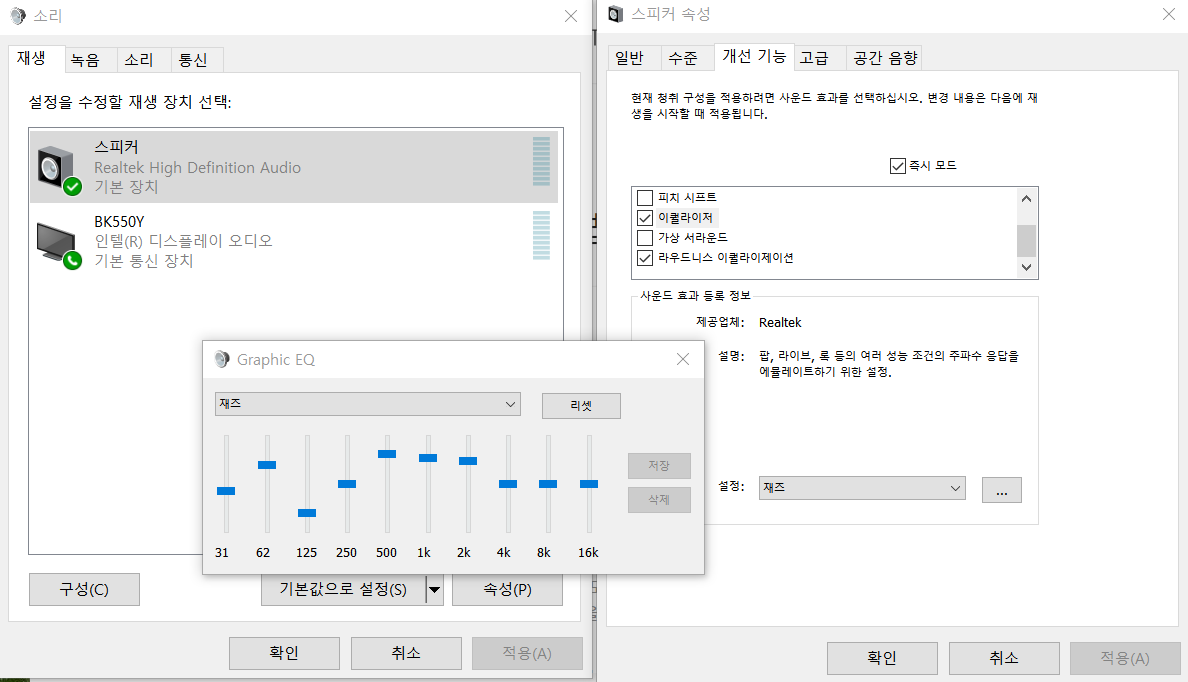Viewport: 1188px width, 682px height.
Task: Close the 스피커 속성 window
Action: (1169, 14)
